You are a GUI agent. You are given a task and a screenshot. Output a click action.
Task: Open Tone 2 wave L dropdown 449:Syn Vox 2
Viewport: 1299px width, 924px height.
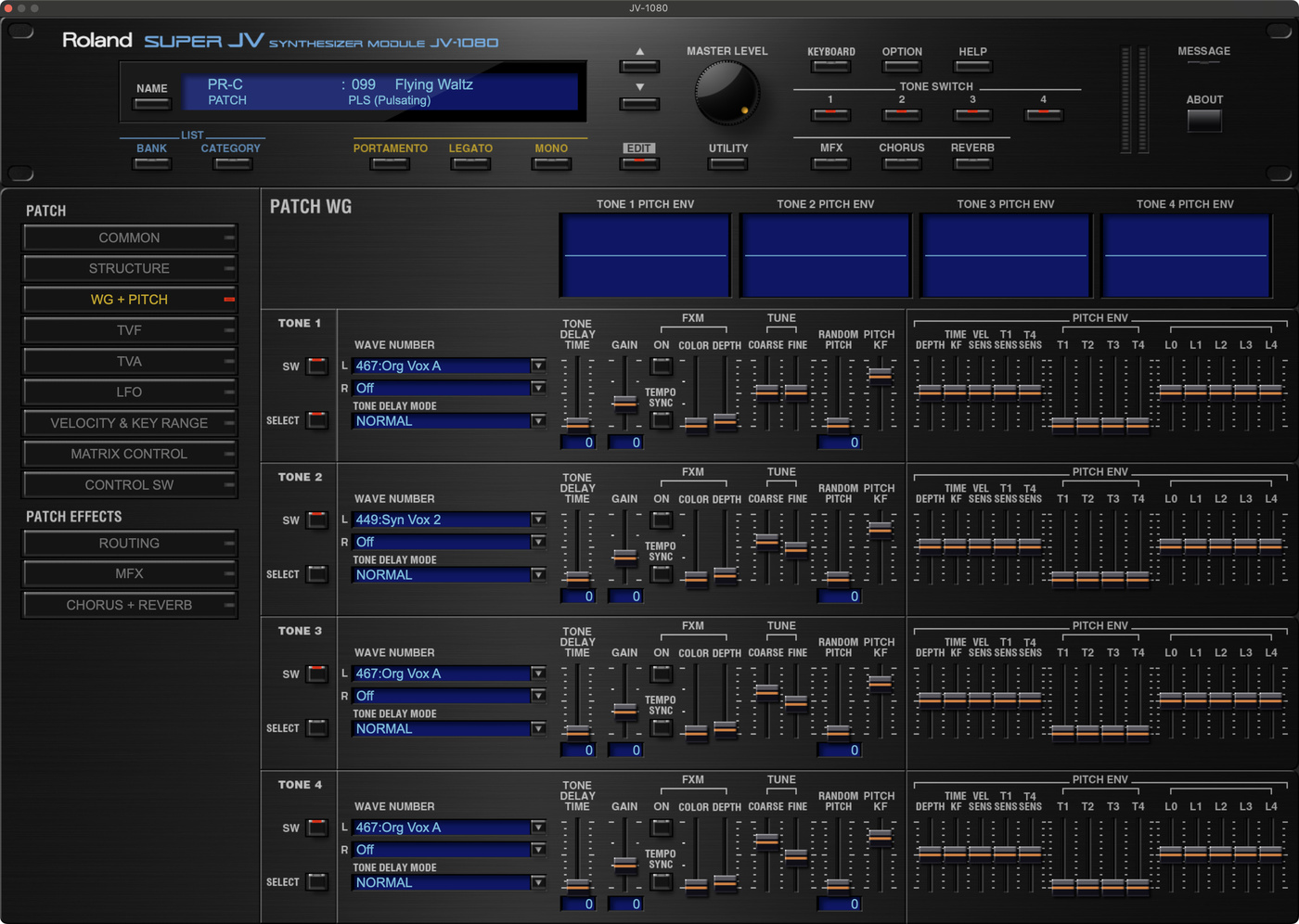click(449, 520)
